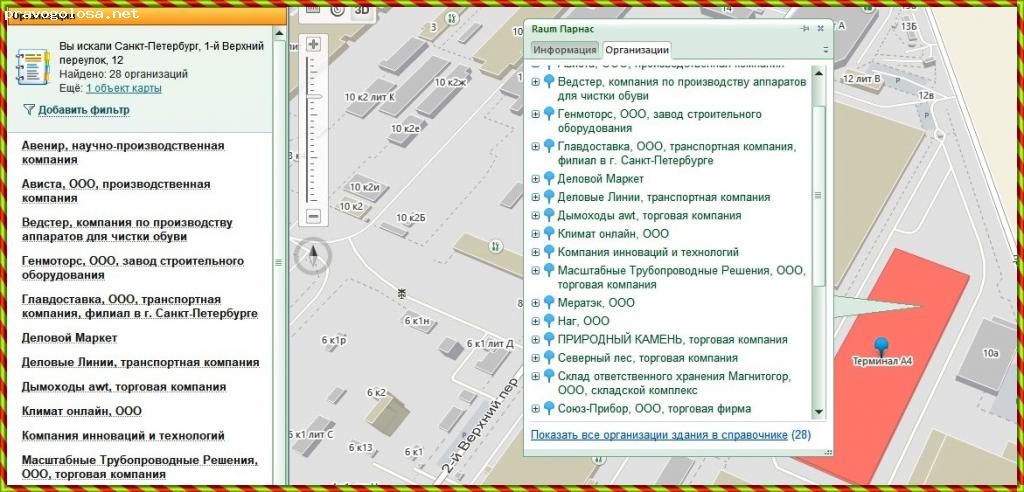Image resolution: width=1024 pixels, height=492 pixels.
Task: Expand the Ведстер organization entry
Action: coord(535,82)
